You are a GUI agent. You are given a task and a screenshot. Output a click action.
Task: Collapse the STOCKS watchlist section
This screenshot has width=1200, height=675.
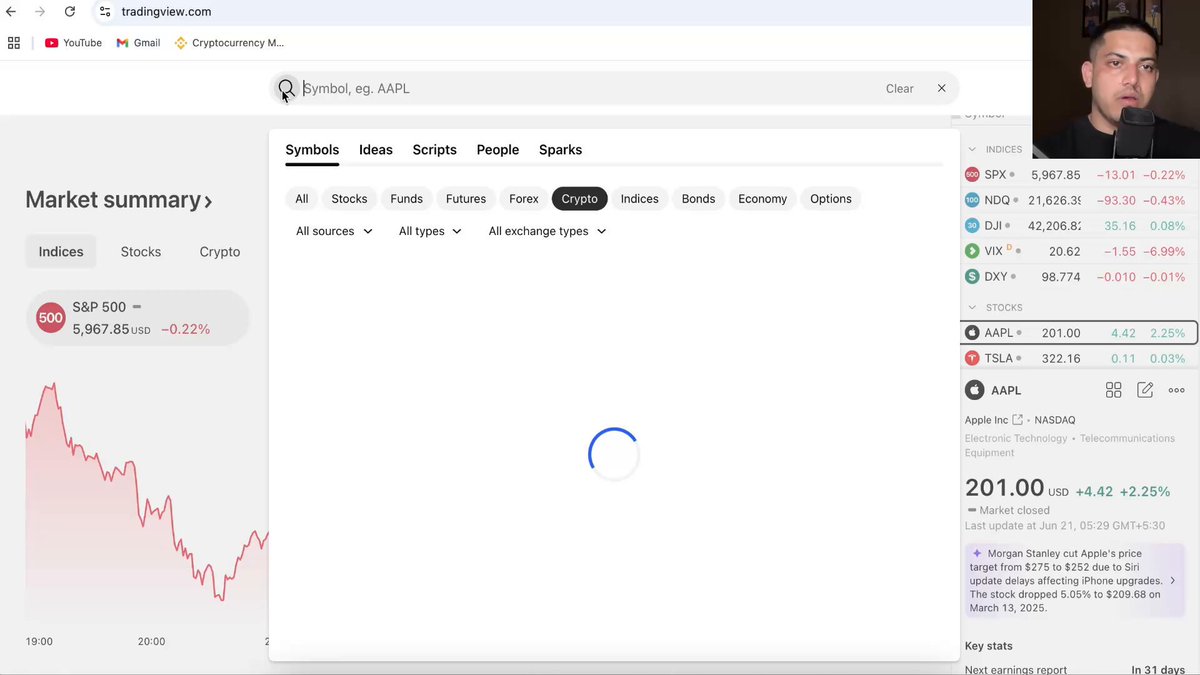[x=972, y=307]
